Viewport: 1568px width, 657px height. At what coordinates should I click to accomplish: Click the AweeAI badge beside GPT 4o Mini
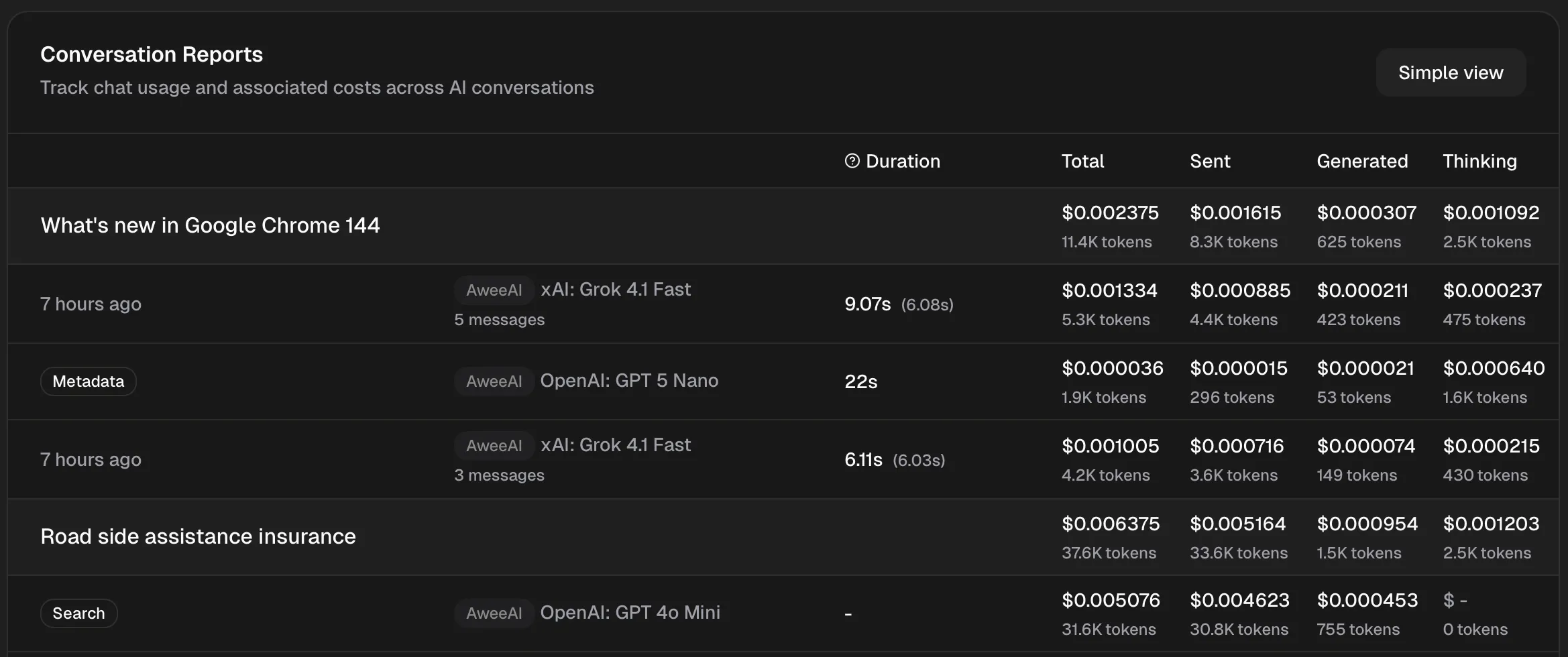tap(494, 613)
